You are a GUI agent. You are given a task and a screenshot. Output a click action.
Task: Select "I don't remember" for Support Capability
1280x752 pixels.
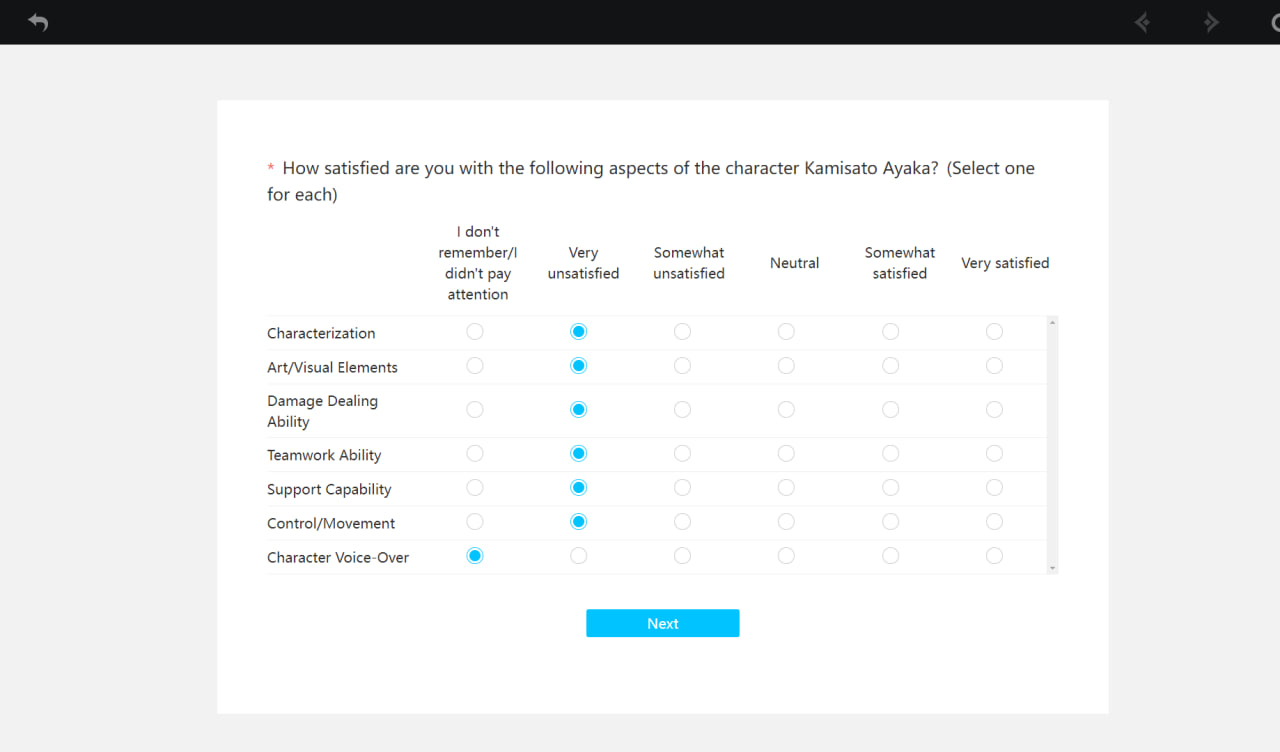pyautogui.click(x=475, y=488)
